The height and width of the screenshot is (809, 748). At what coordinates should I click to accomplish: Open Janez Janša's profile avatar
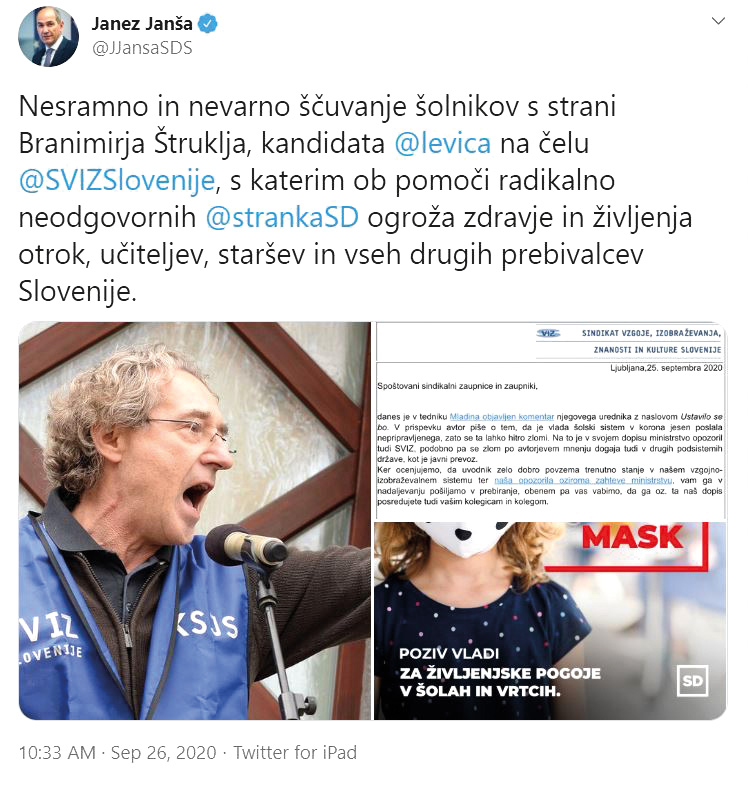pos(48,37)
